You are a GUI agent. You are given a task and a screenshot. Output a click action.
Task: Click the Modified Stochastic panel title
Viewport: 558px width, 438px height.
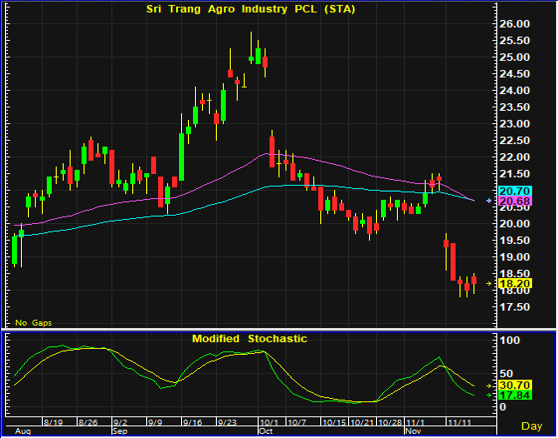[x=249, y=338]
